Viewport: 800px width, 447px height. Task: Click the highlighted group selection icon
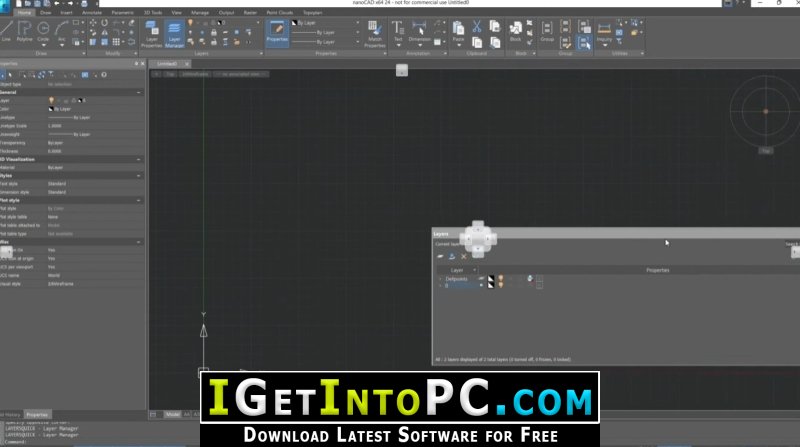(584, 42)
